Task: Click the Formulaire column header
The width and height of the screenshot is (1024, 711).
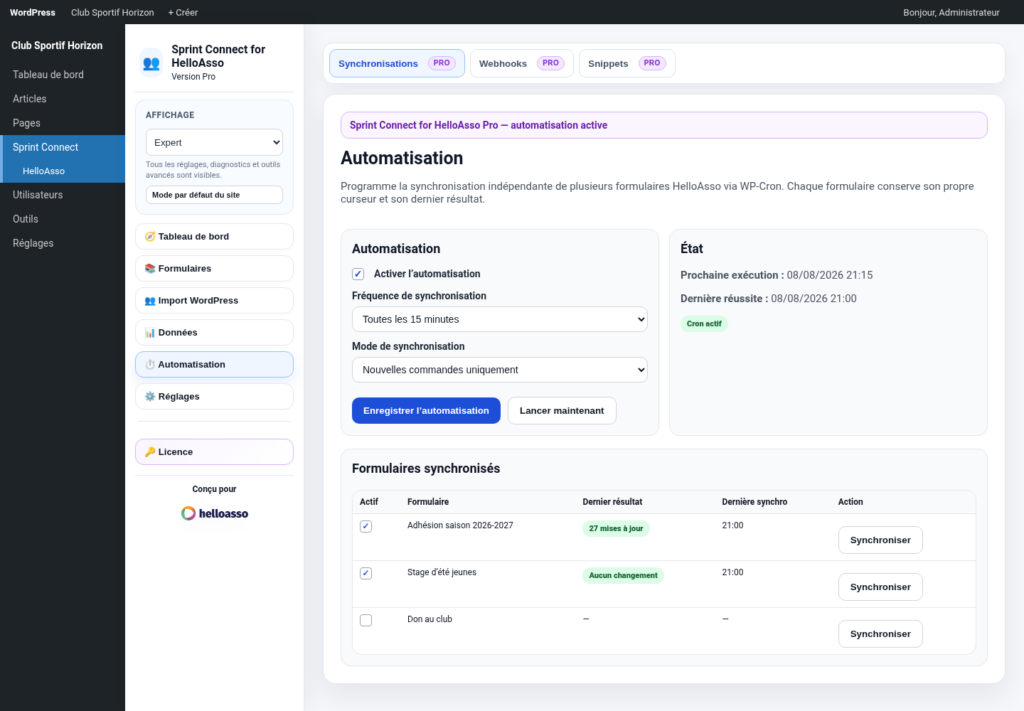Action: (x=428, y=501)
